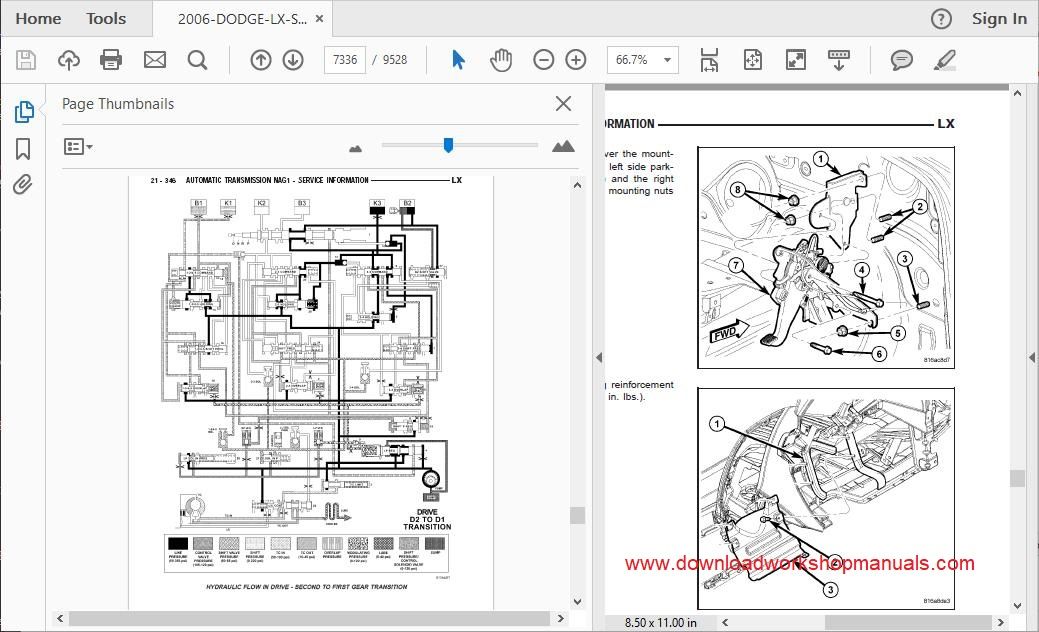Click the page size text 8.50 x 11.00 in

coord(661,623)
